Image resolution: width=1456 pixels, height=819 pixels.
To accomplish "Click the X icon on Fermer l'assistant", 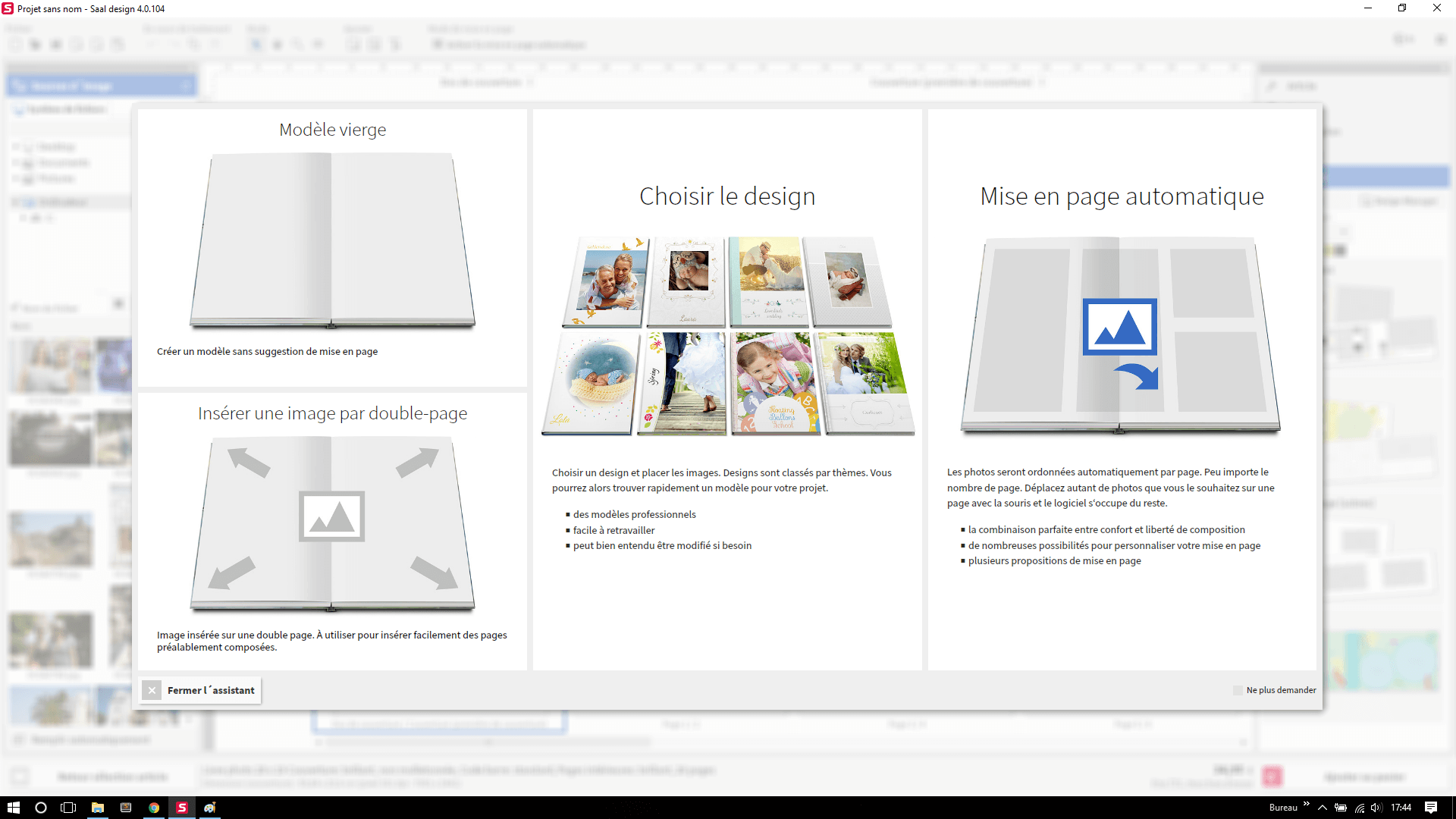I will [x=152, y=690].
